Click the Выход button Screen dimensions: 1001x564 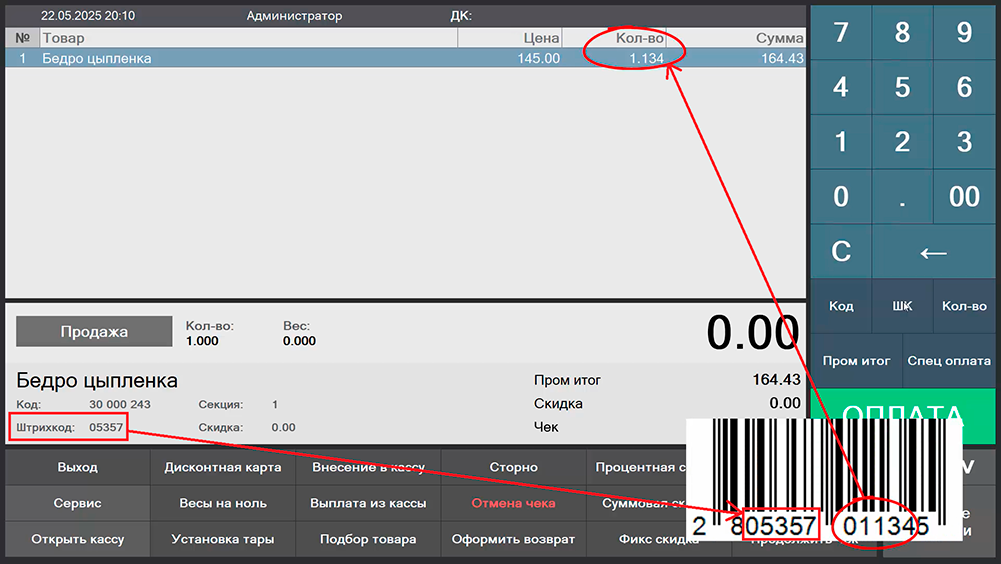tap(78, 467)
